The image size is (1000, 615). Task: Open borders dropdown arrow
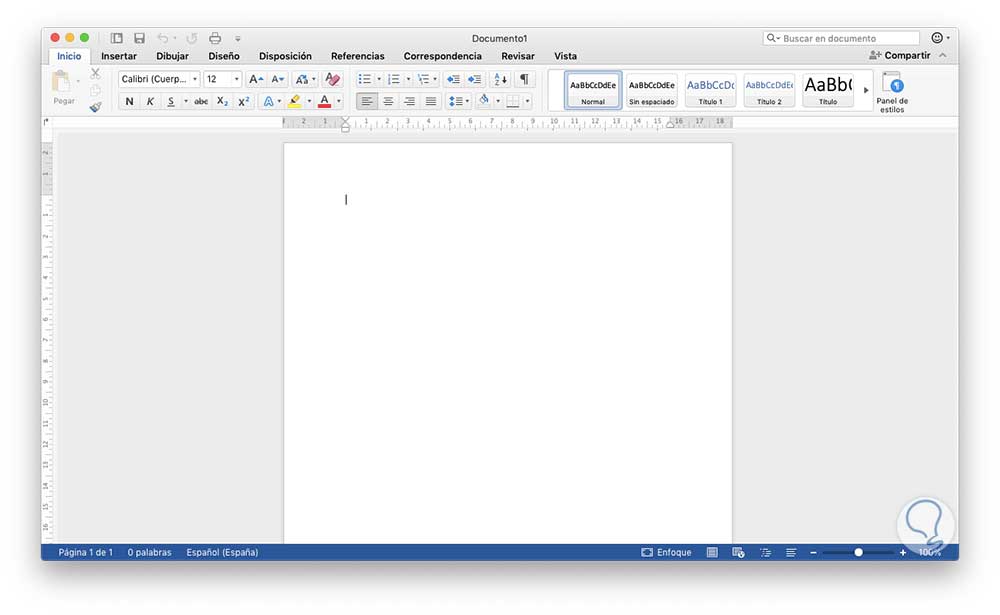[x=527, y=101]
